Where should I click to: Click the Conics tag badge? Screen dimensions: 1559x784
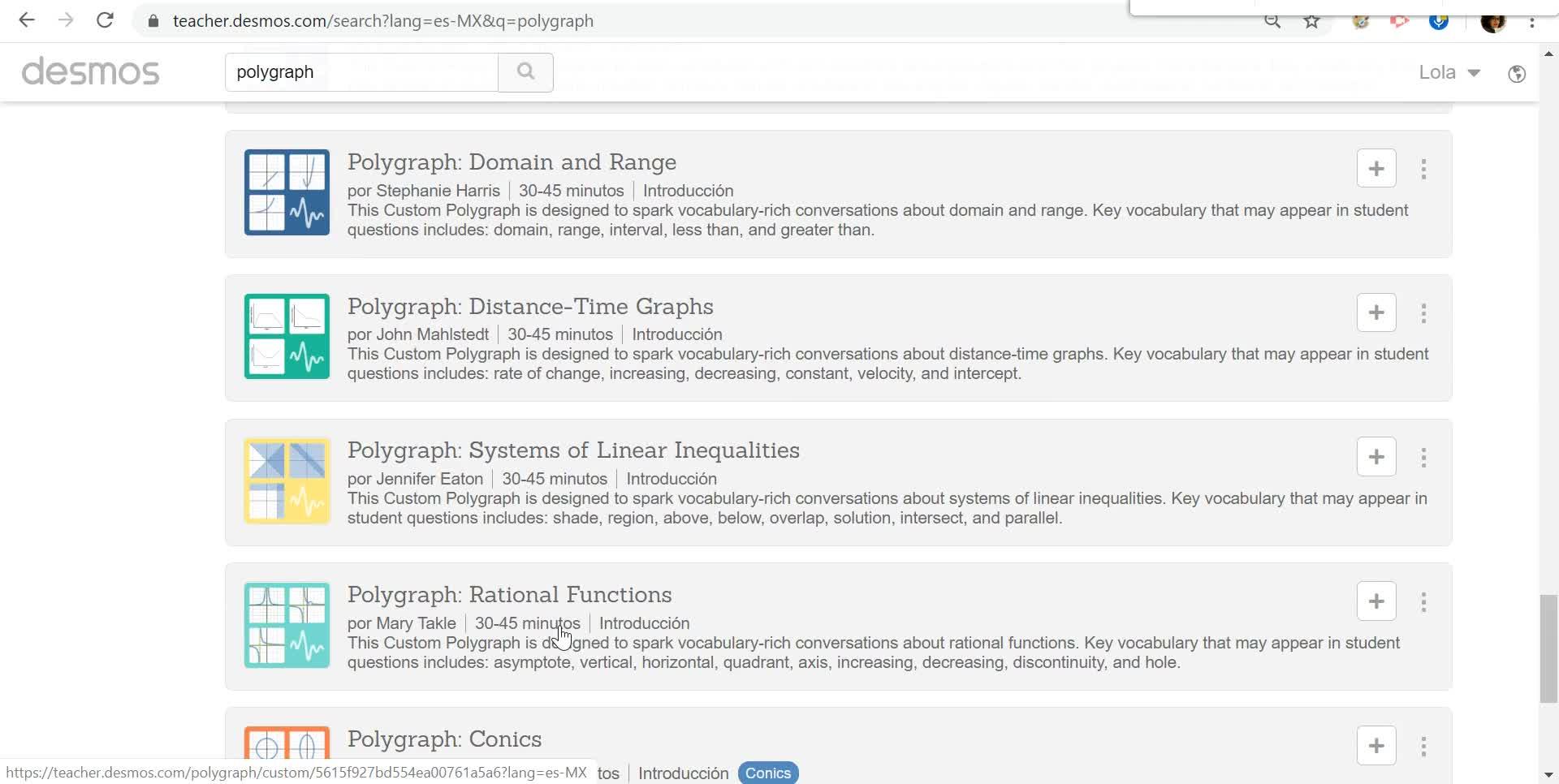click(768, 773)
